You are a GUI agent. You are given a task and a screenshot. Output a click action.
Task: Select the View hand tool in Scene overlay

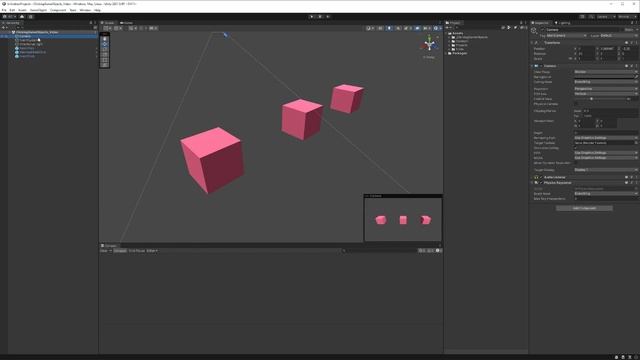coord(105,39)
